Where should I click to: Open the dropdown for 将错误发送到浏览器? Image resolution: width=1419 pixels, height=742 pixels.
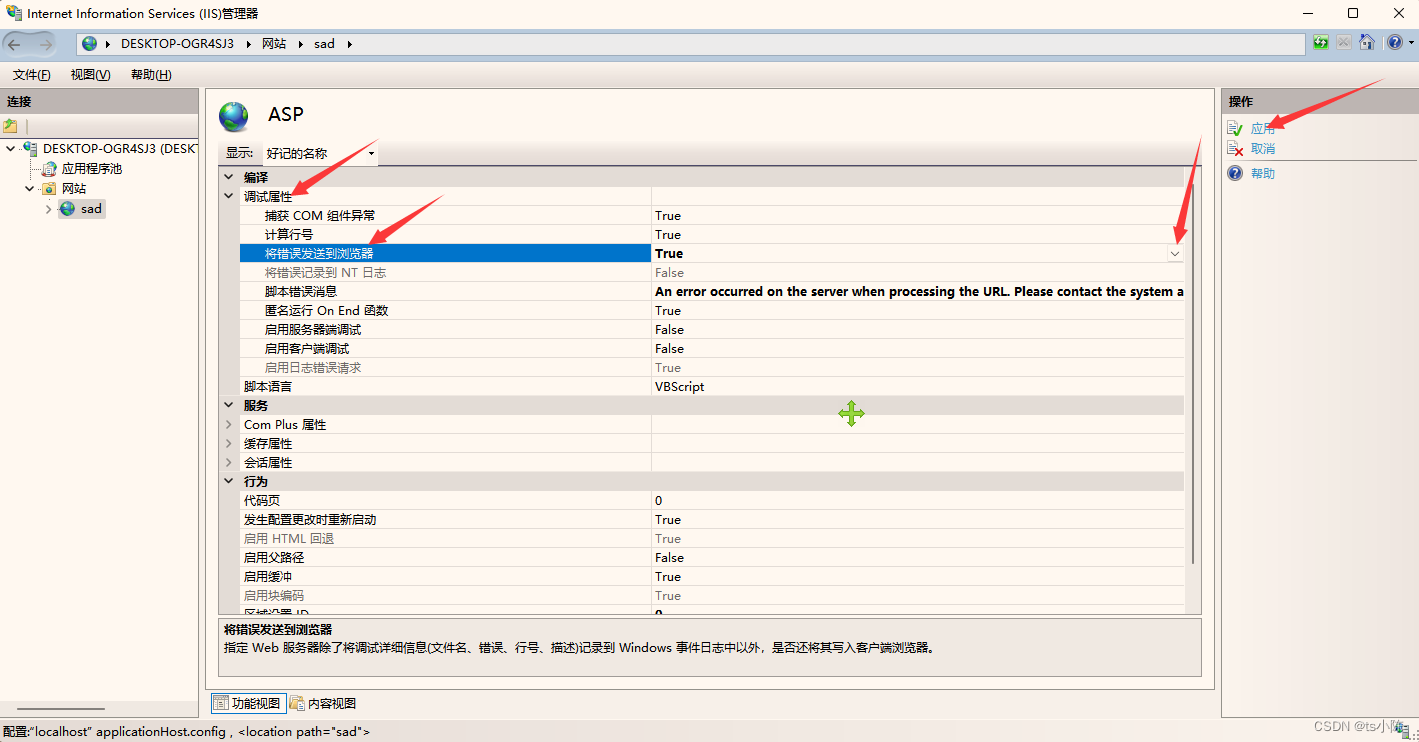pos(1173,253)
